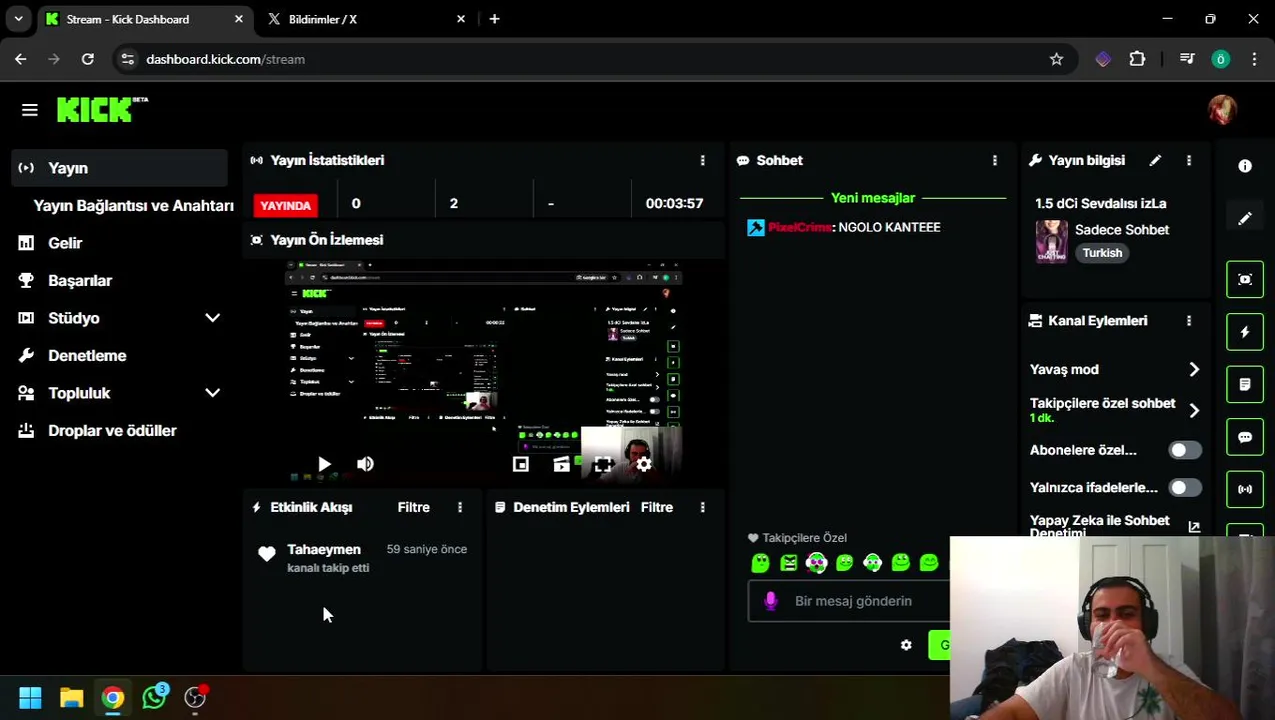This screenshot has width=1275, height=720.
Task: Toggle stream preview widget in right rail
Action: tap(1245, 279)
